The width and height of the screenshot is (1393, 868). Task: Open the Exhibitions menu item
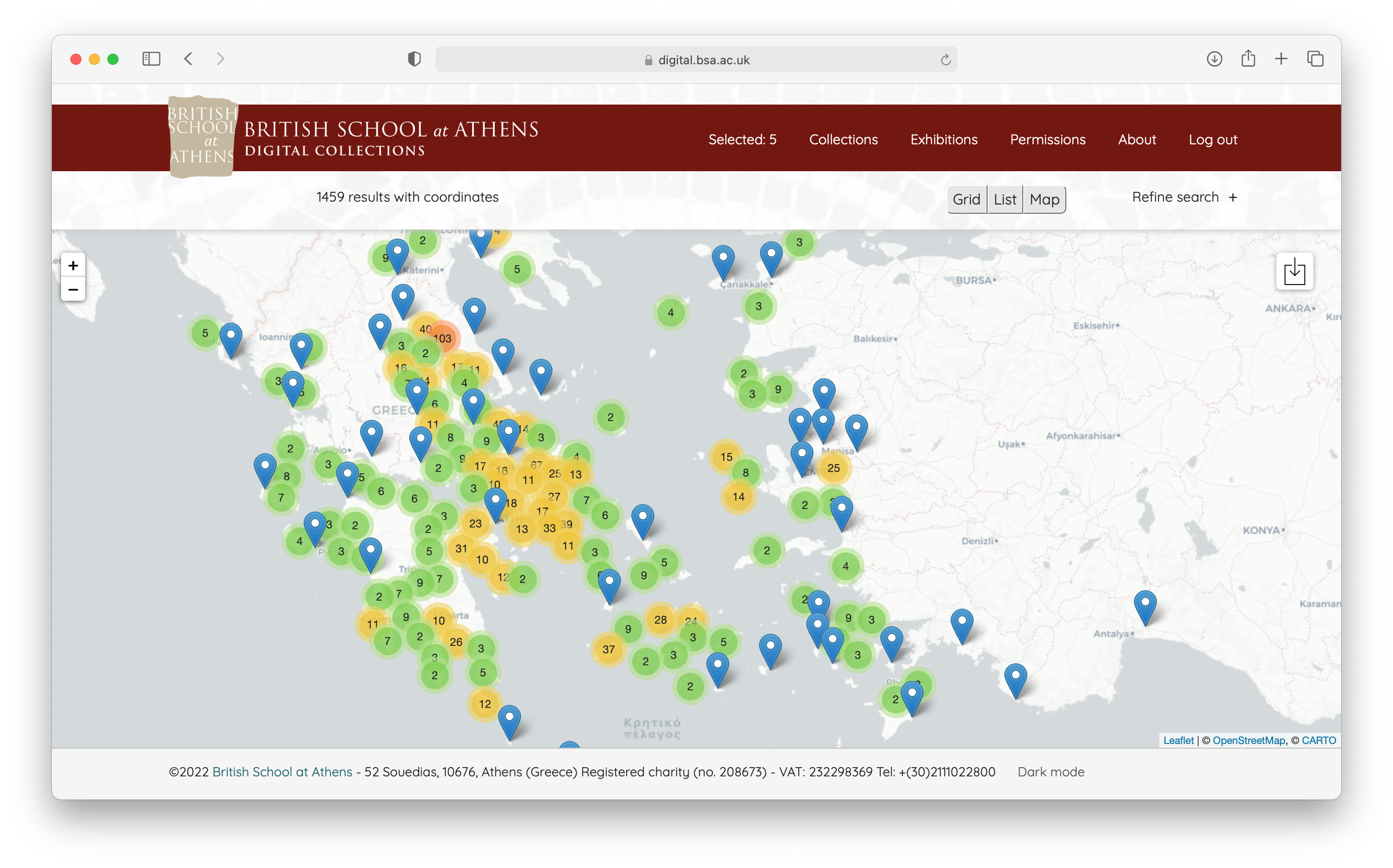point(944,140)
